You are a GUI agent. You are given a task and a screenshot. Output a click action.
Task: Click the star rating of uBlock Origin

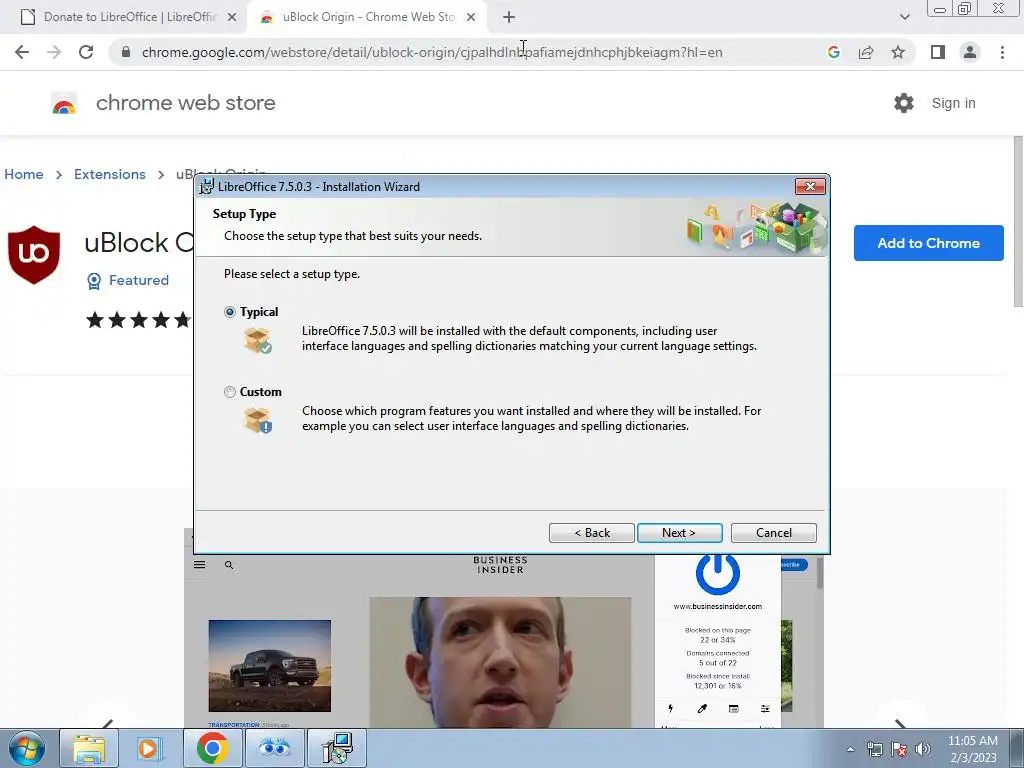(x=139, y=320)
